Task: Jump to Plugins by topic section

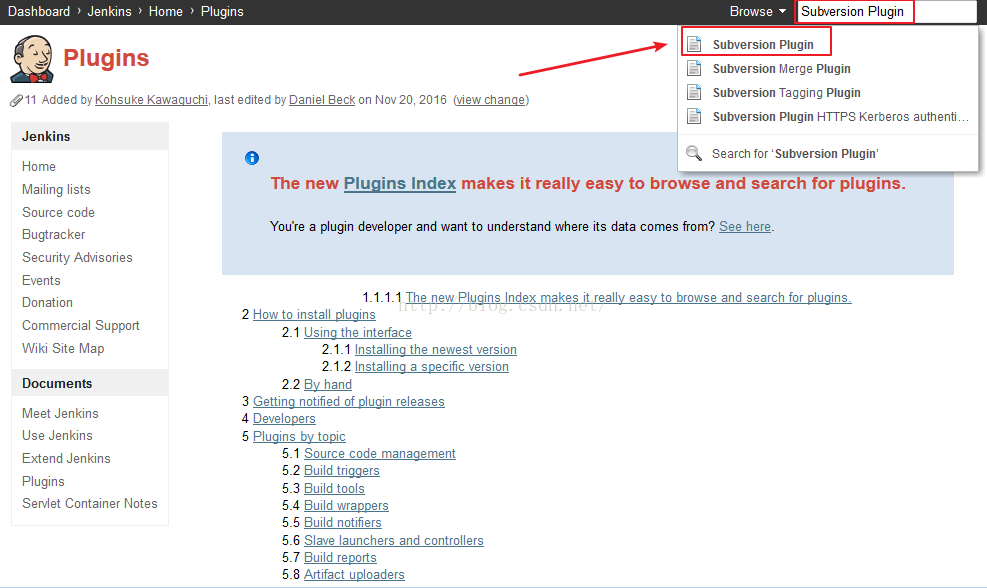Action: [x=299, y=436]
